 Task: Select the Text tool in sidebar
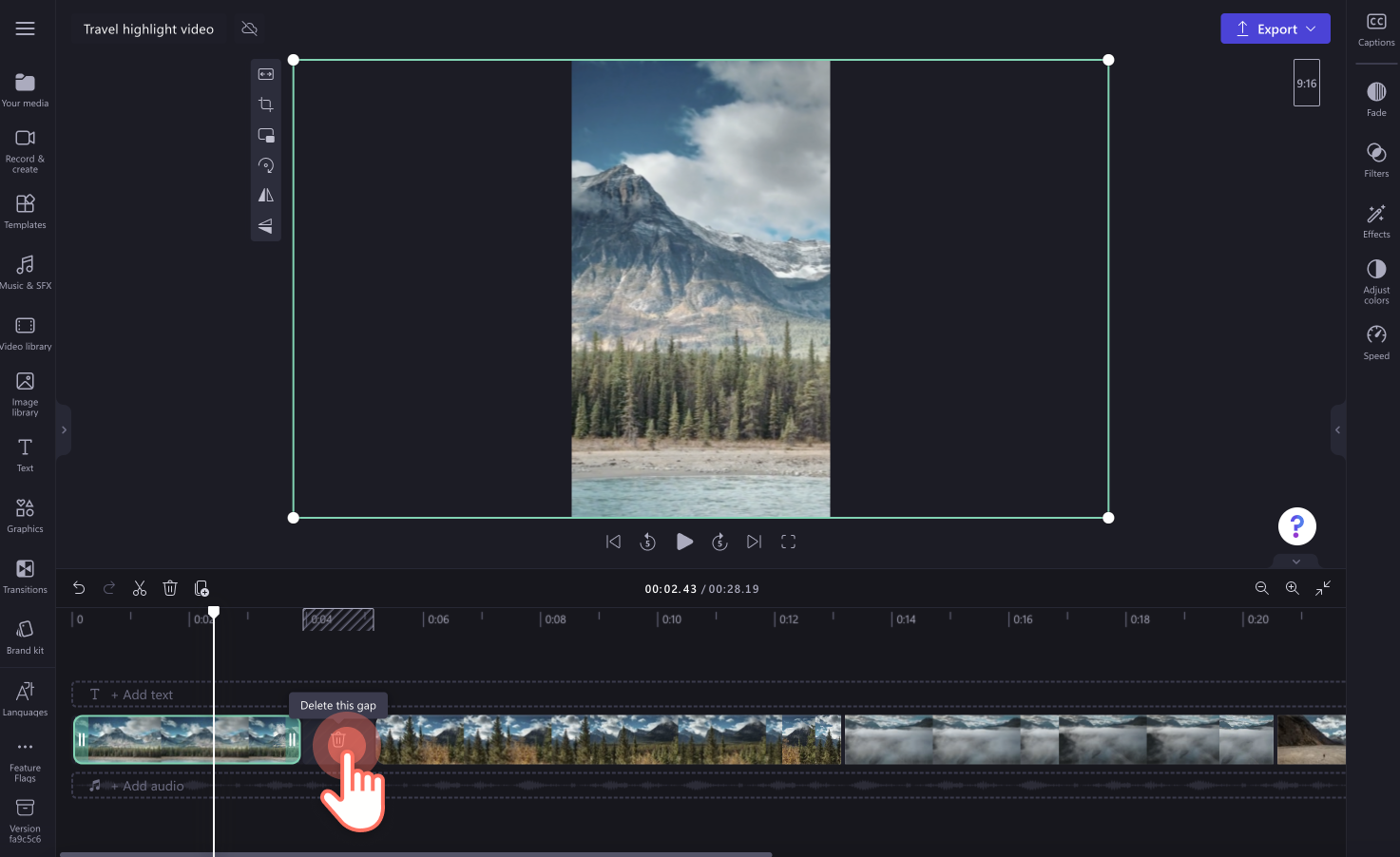(x=26, y=455)
